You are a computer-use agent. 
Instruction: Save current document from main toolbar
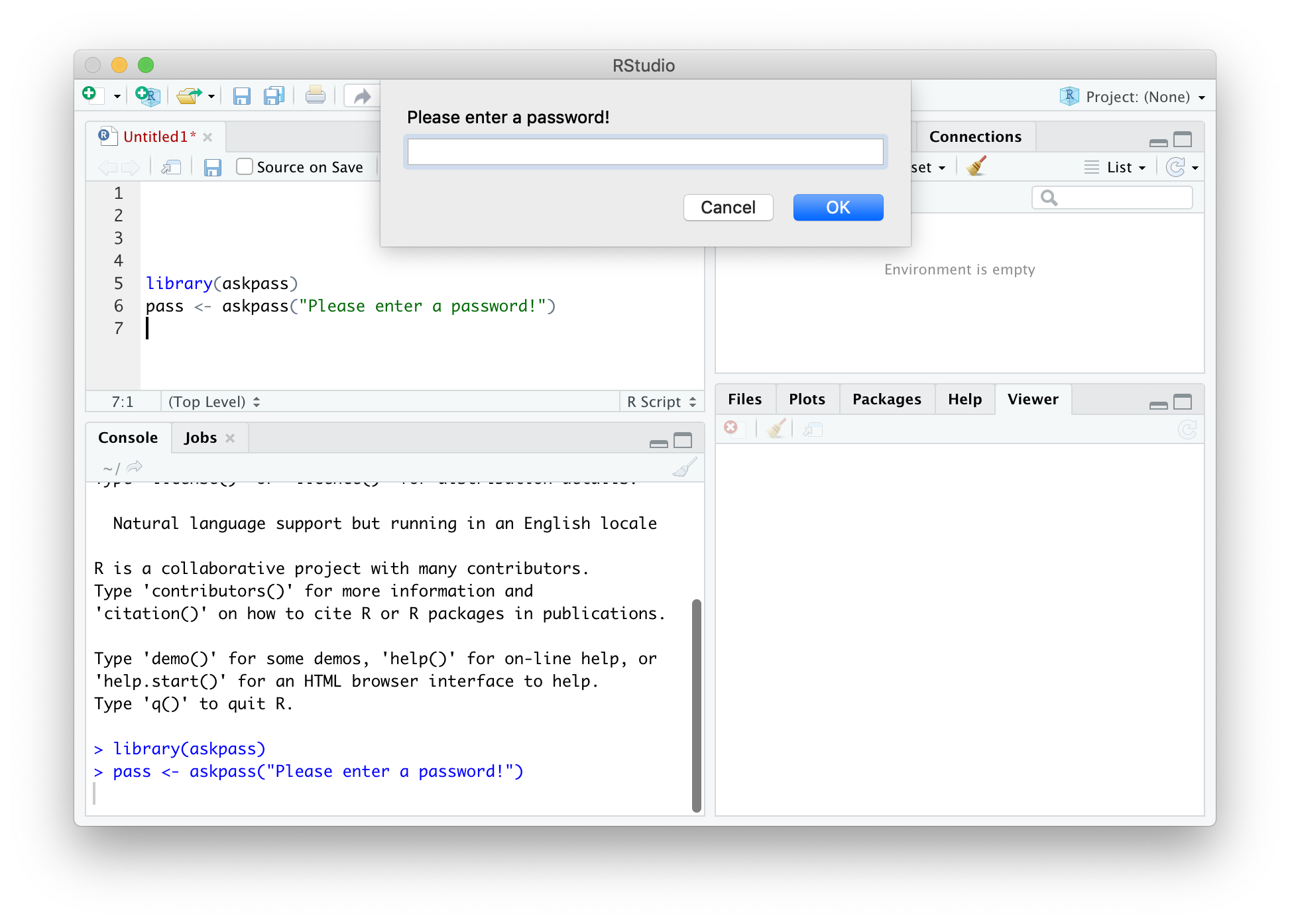[x=241, y=96]
